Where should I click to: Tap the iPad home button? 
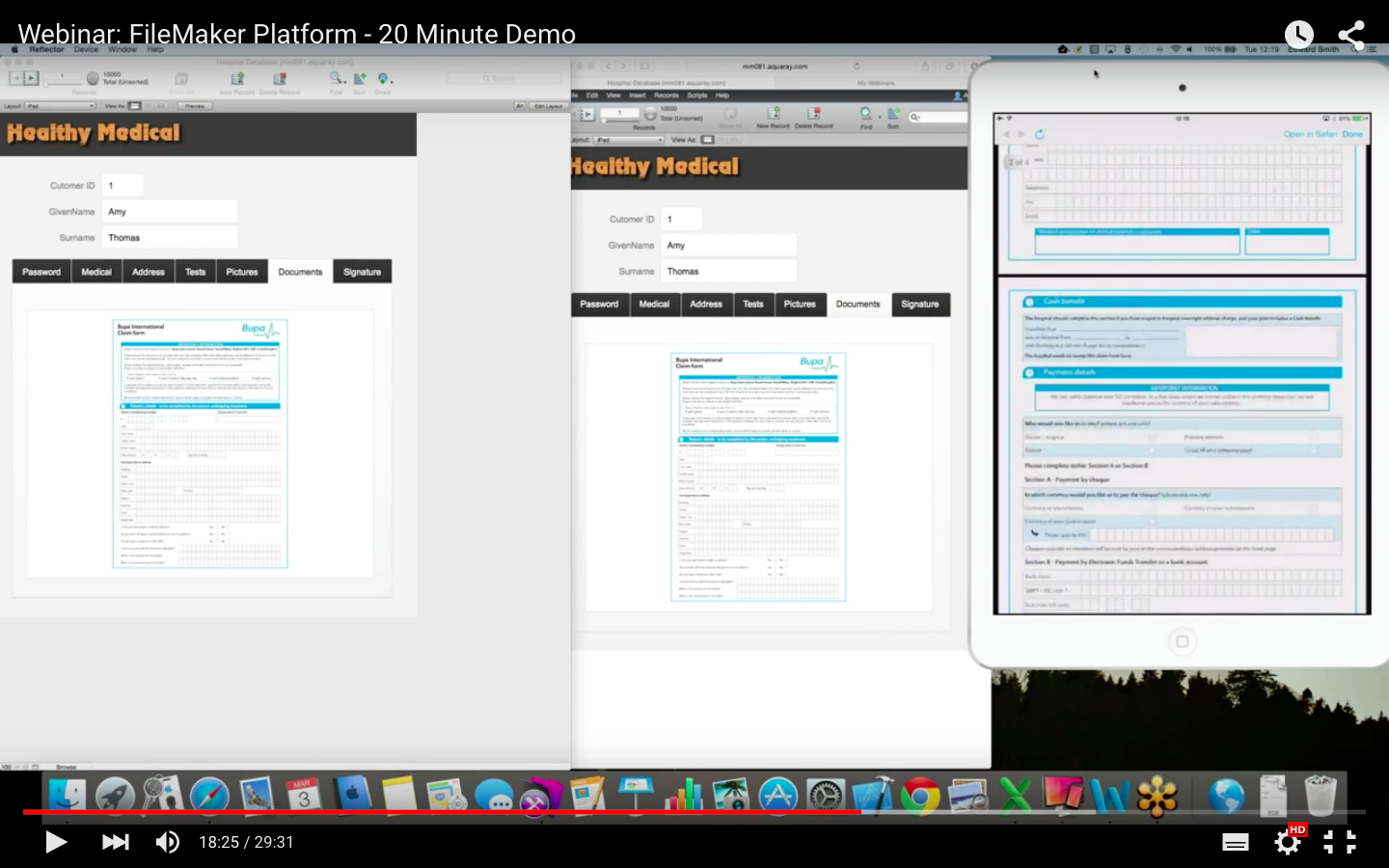[1182, 641]
